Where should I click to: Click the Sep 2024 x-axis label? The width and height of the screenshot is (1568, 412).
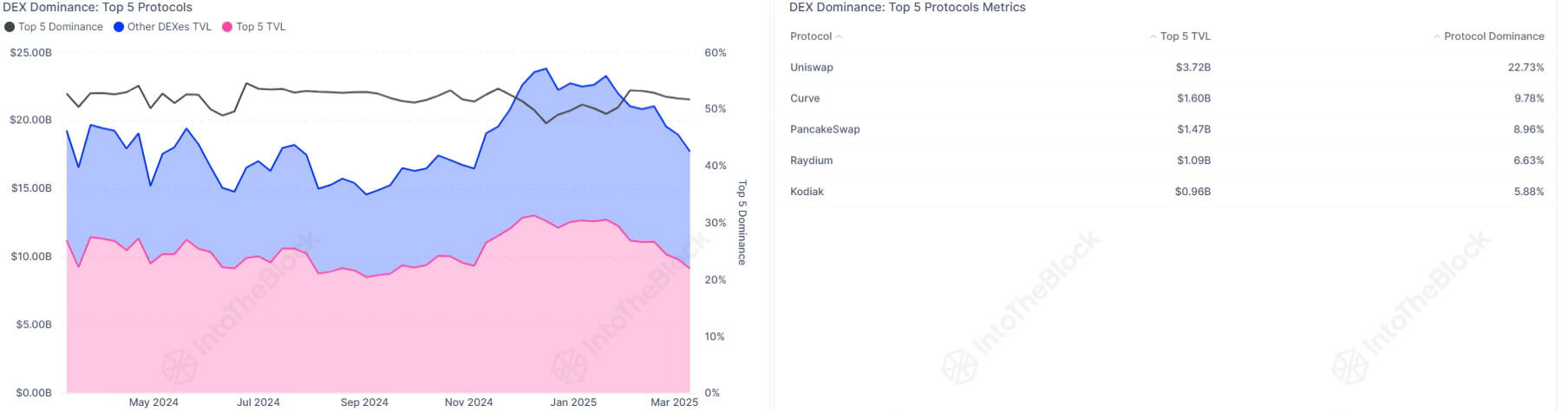[x=364, y=402]
